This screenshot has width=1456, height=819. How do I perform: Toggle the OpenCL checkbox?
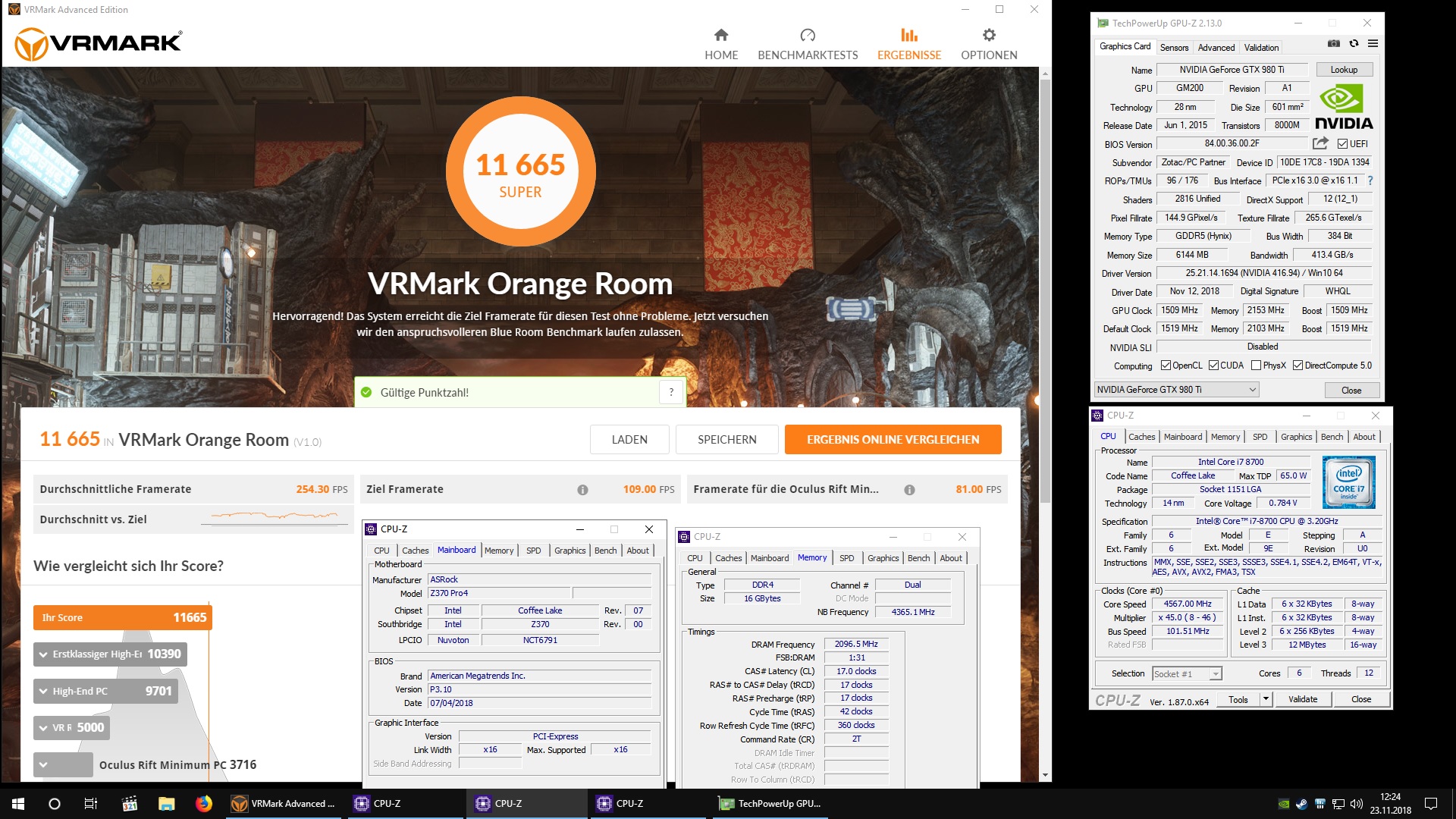click(1166, 366)
